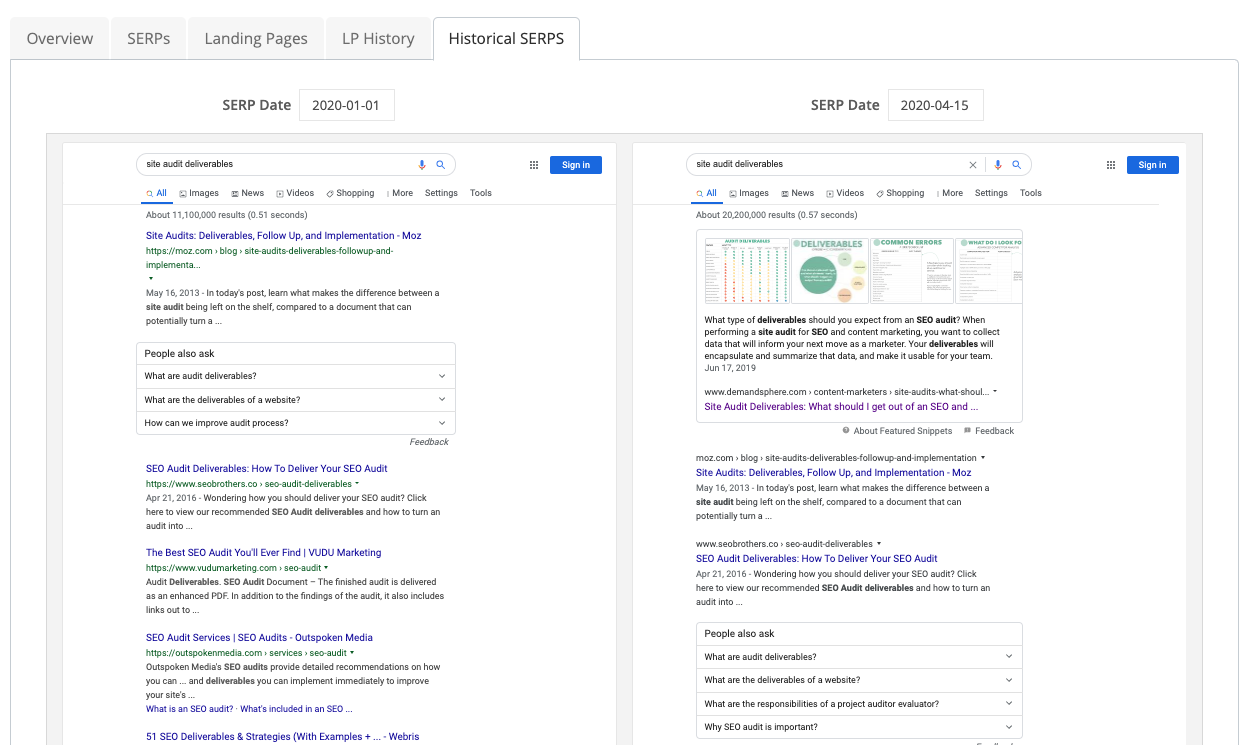Expand 'Why SEO audit is important?' question
Screen dimensions: 1253x745
coord(1009,727)
